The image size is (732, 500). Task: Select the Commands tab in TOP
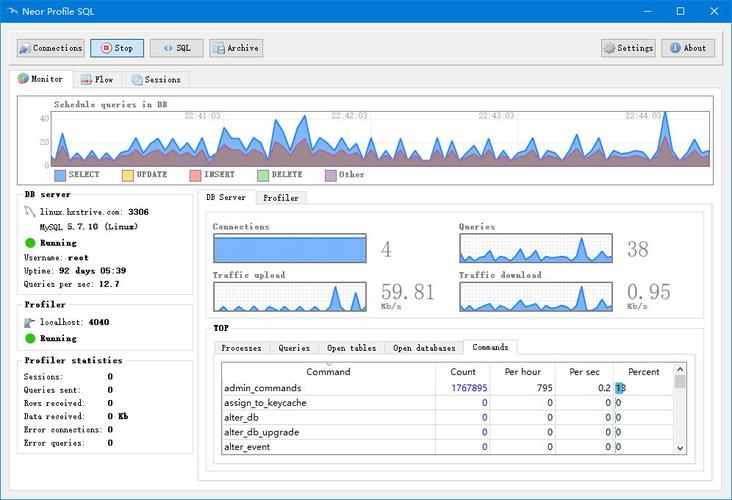click(x=490, y=347)
